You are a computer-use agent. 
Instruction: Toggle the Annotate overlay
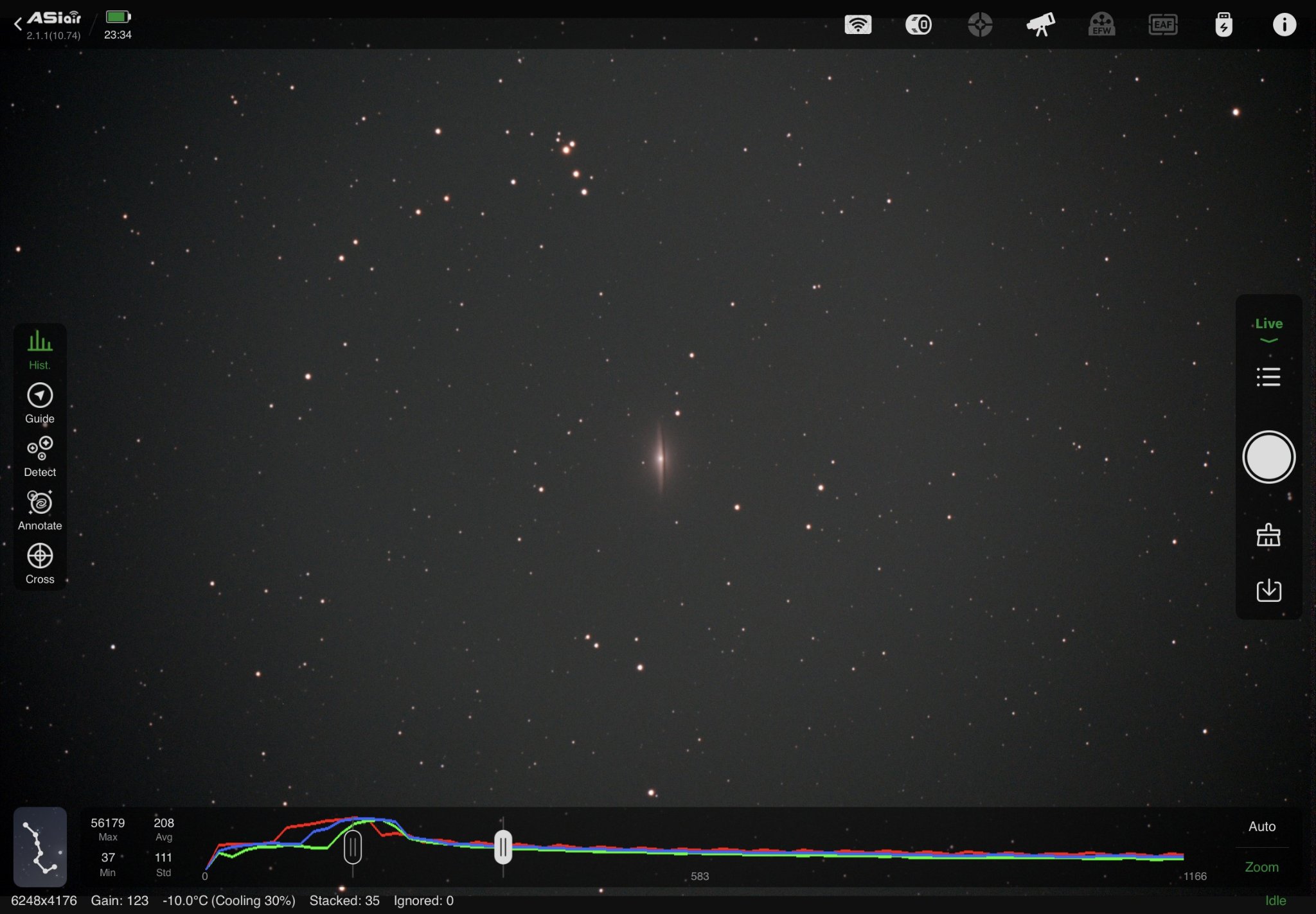pyautogui.click(x=40, y=511)
